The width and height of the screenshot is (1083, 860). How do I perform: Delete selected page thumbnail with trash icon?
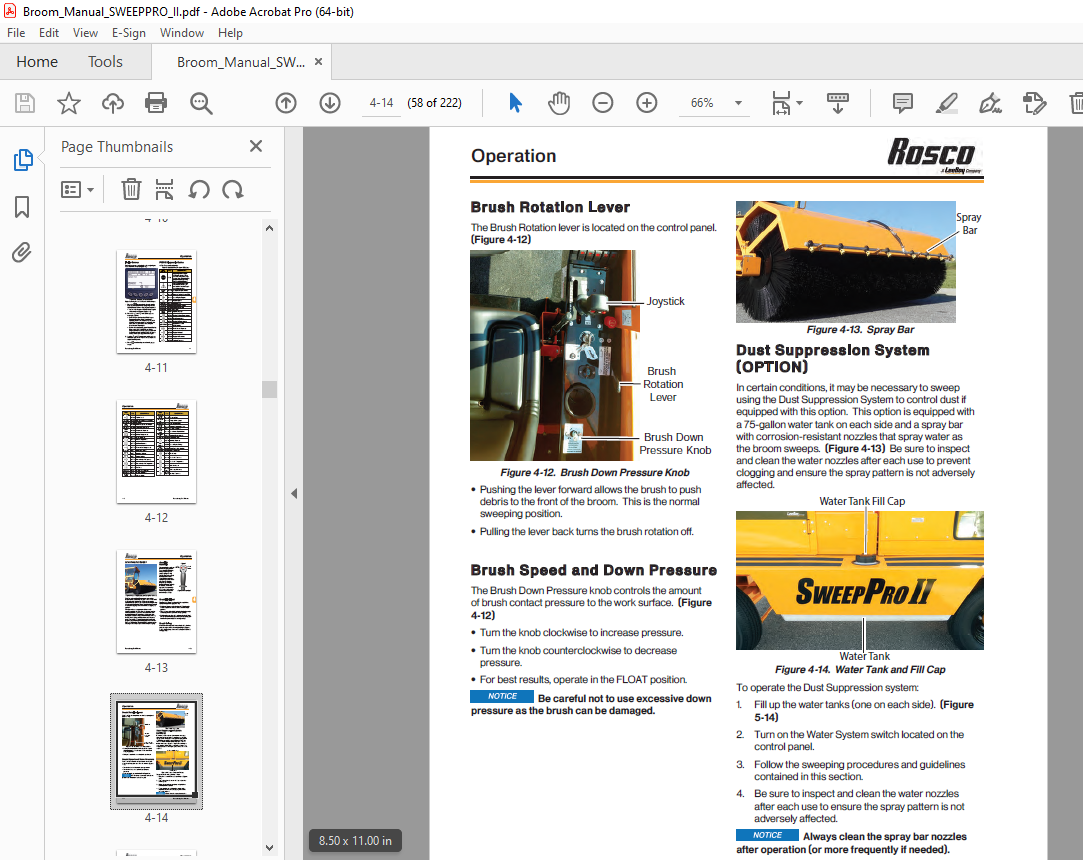tap(131, 189)
